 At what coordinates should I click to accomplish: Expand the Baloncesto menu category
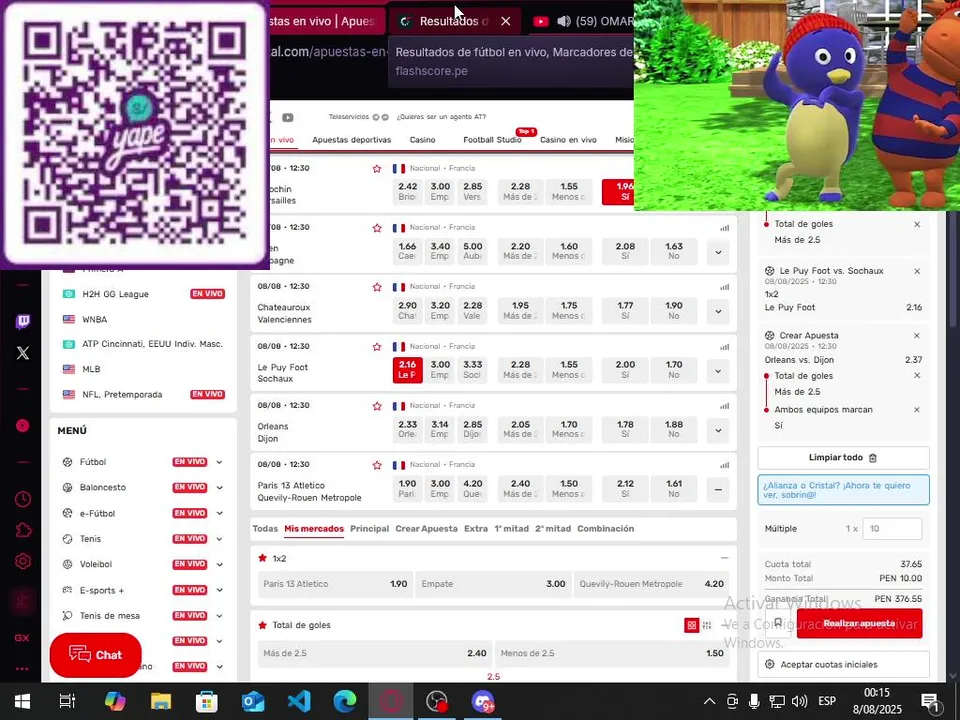(x=219, y=487)
